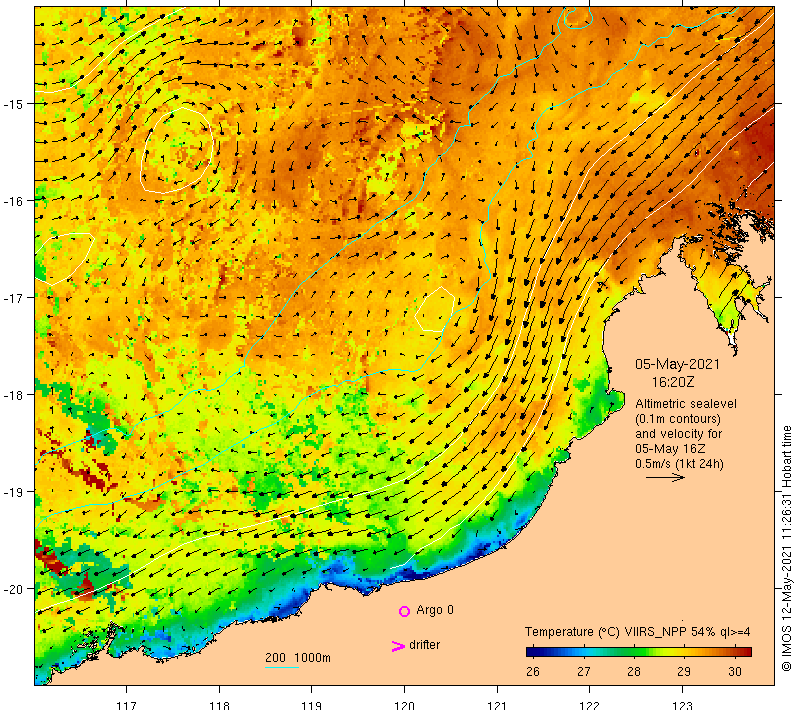Click the white closed contour near 117.5, -15.5
Screen dimensions: 800x710
[x=177, y=150]
